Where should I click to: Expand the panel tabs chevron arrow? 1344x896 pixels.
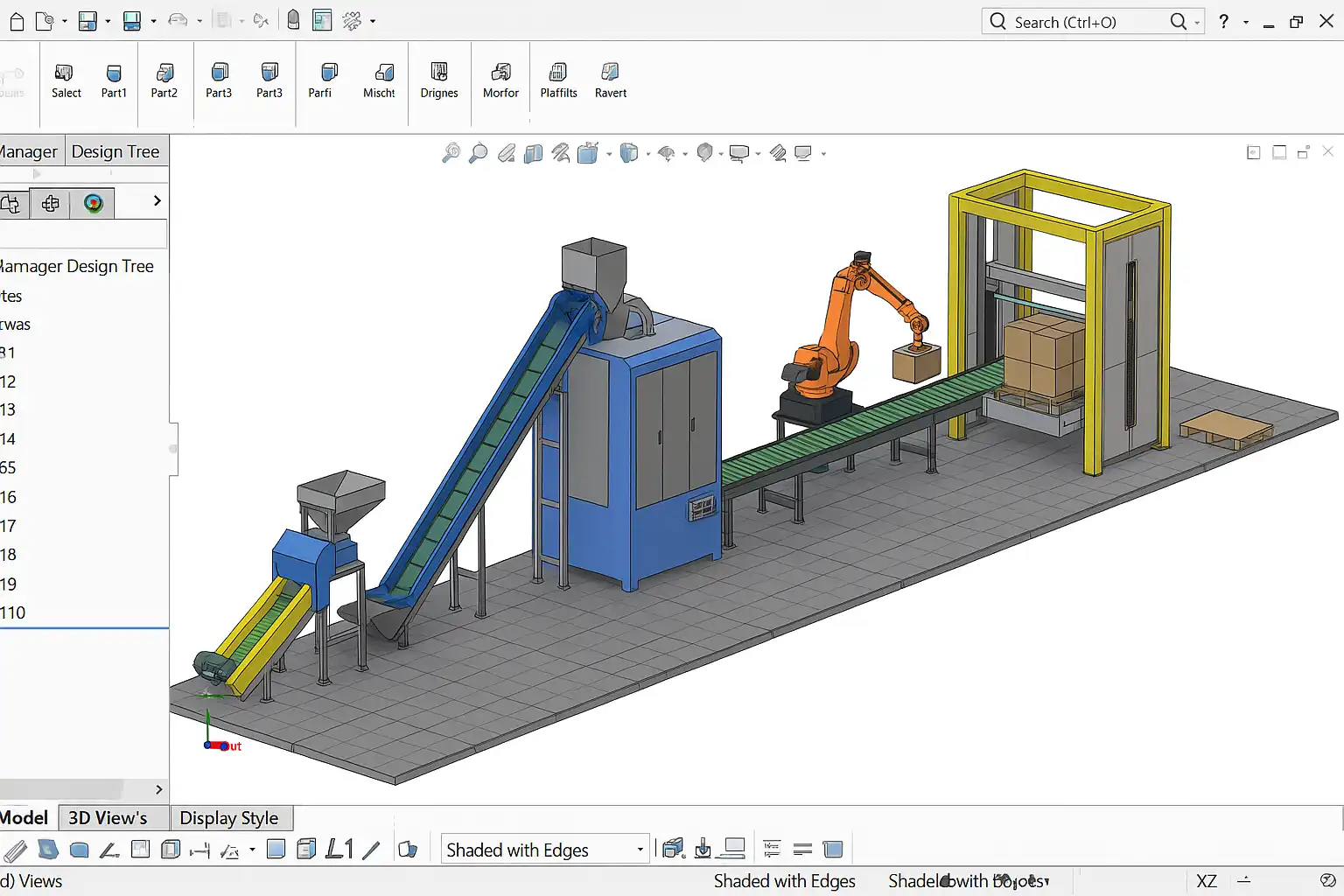tap(157, 201)
